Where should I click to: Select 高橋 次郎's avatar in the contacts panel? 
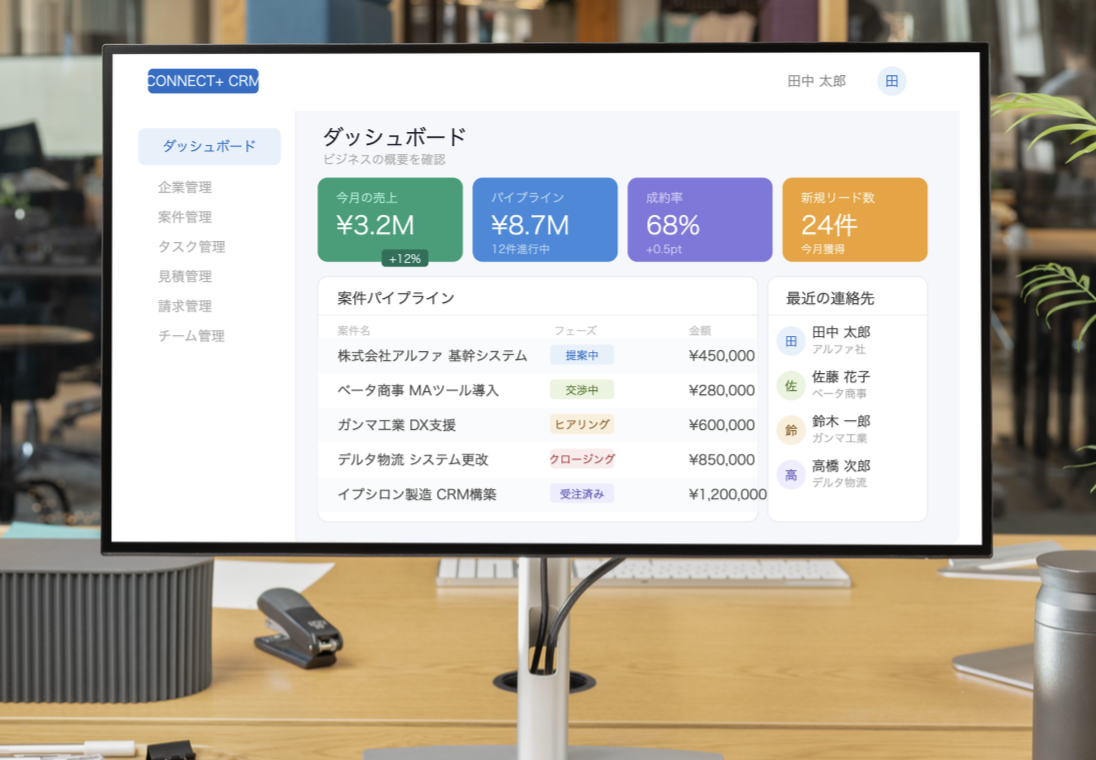tap(790, 474)
